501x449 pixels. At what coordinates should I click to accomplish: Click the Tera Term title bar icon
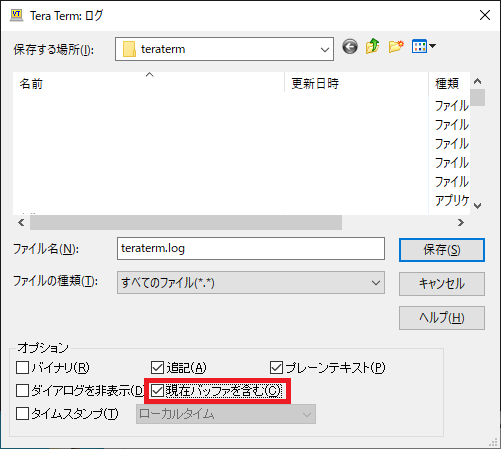pos(16,15)
